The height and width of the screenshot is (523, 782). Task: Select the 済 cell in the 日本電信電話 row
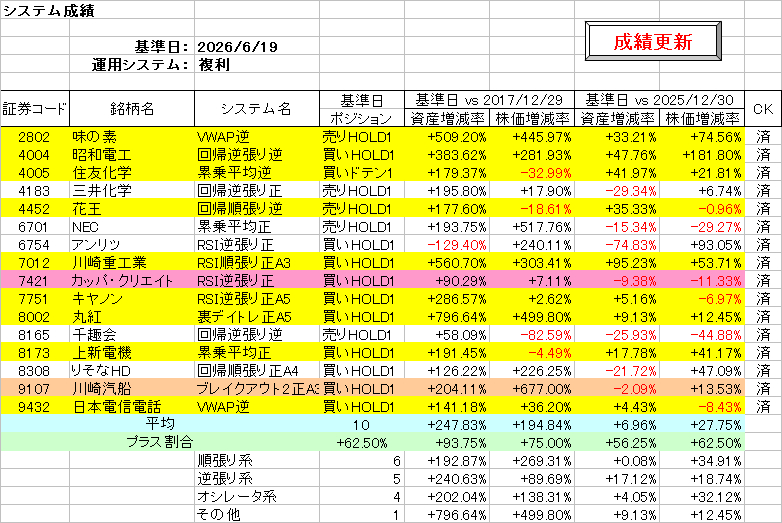click(763, 406)
